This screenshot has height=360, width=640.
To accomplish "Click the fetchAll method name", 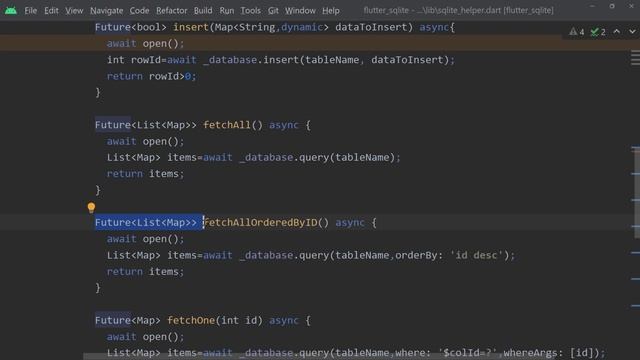I will tap(227, 125).
